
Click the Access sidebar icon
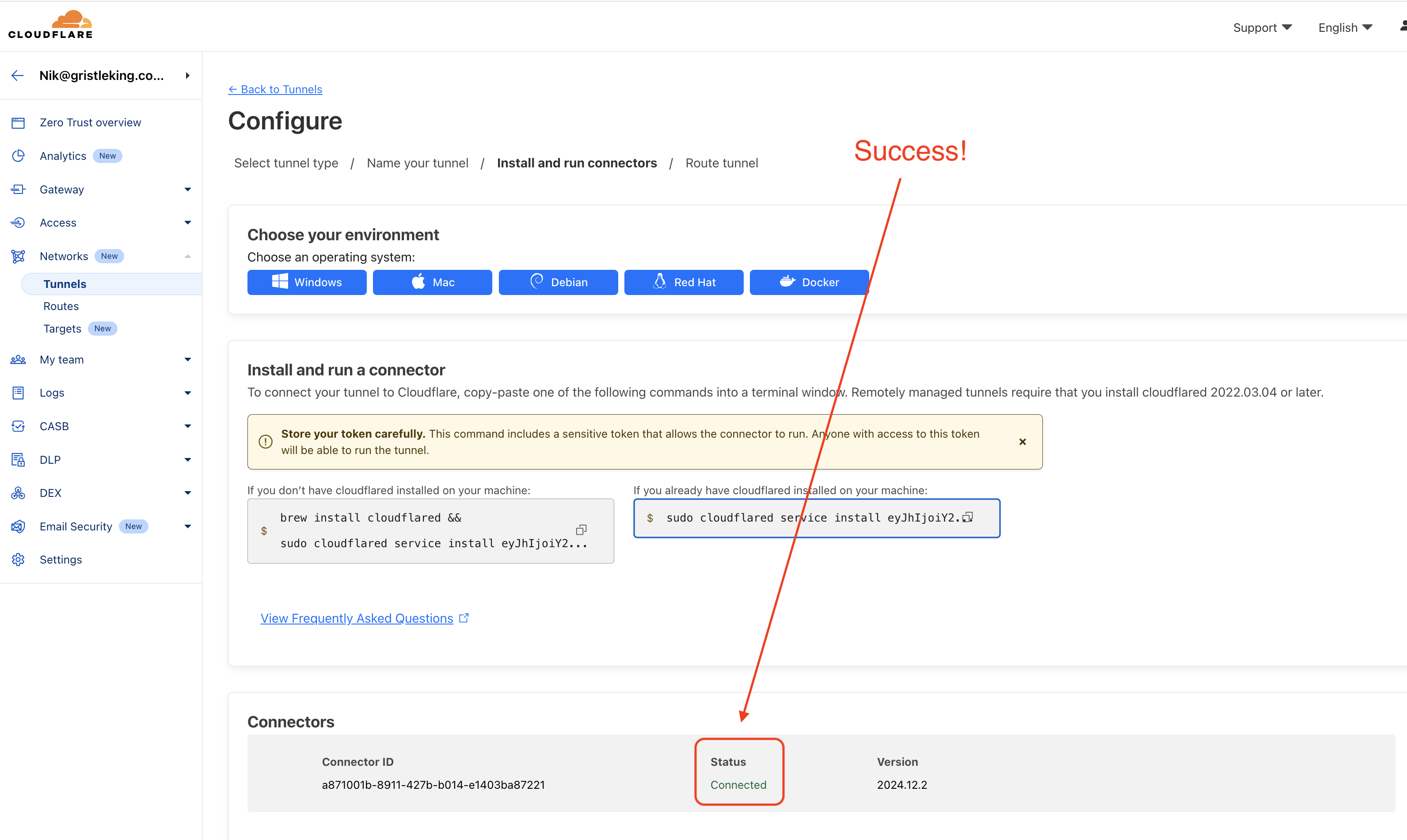click(x=18, y=222)
